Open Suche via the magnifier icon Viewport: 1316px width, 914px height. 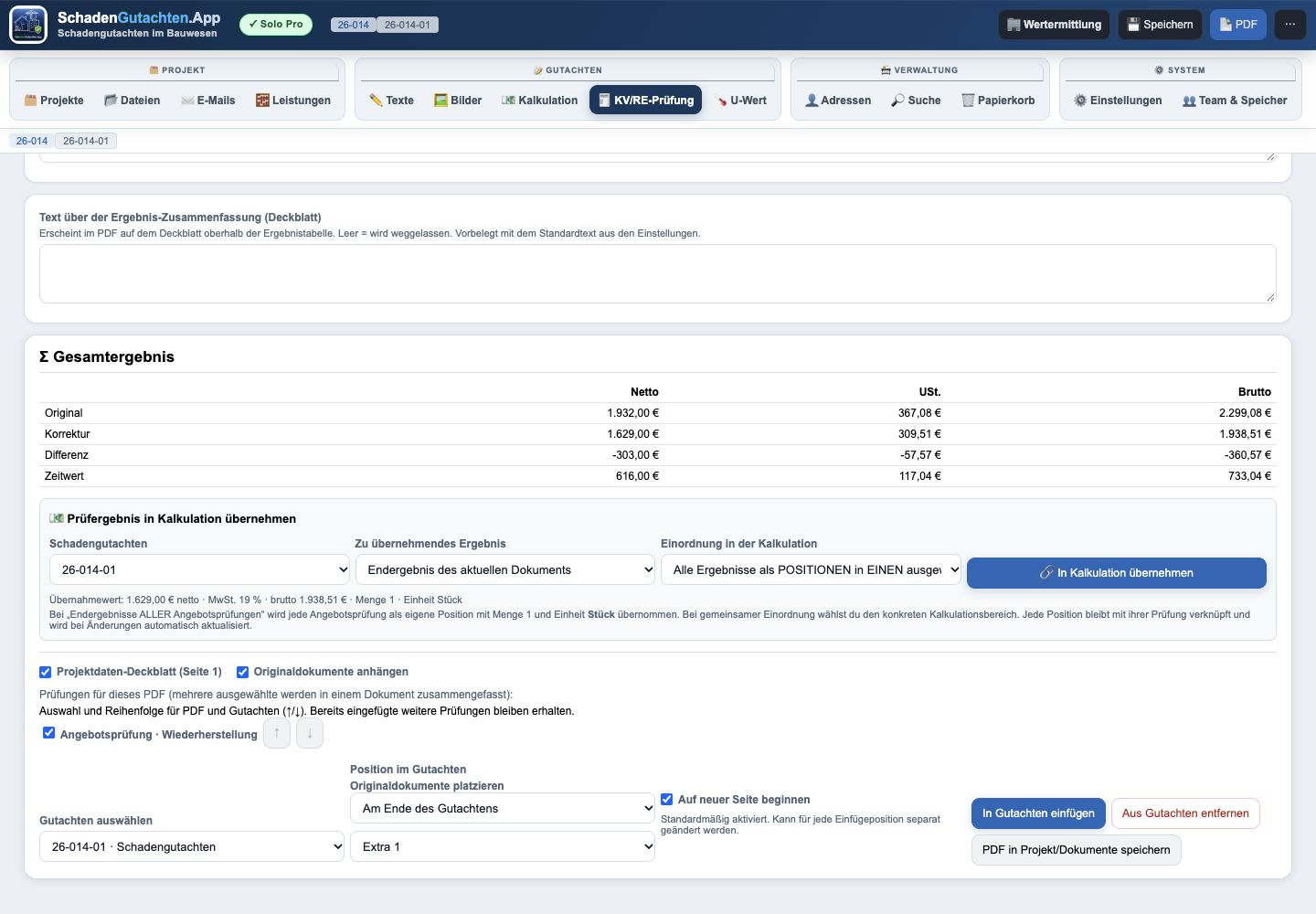898,101
